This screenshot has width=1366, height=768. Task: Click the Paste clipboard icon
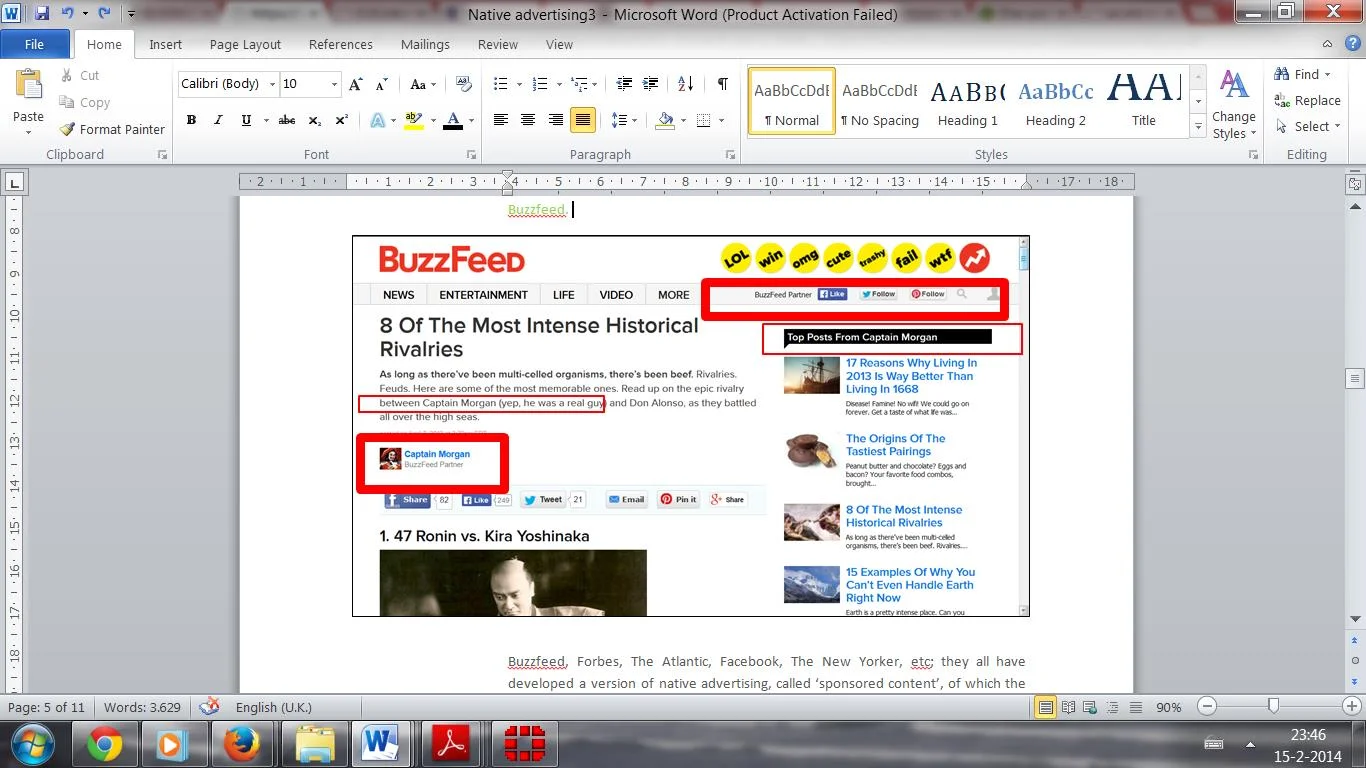tap(28, 85)
